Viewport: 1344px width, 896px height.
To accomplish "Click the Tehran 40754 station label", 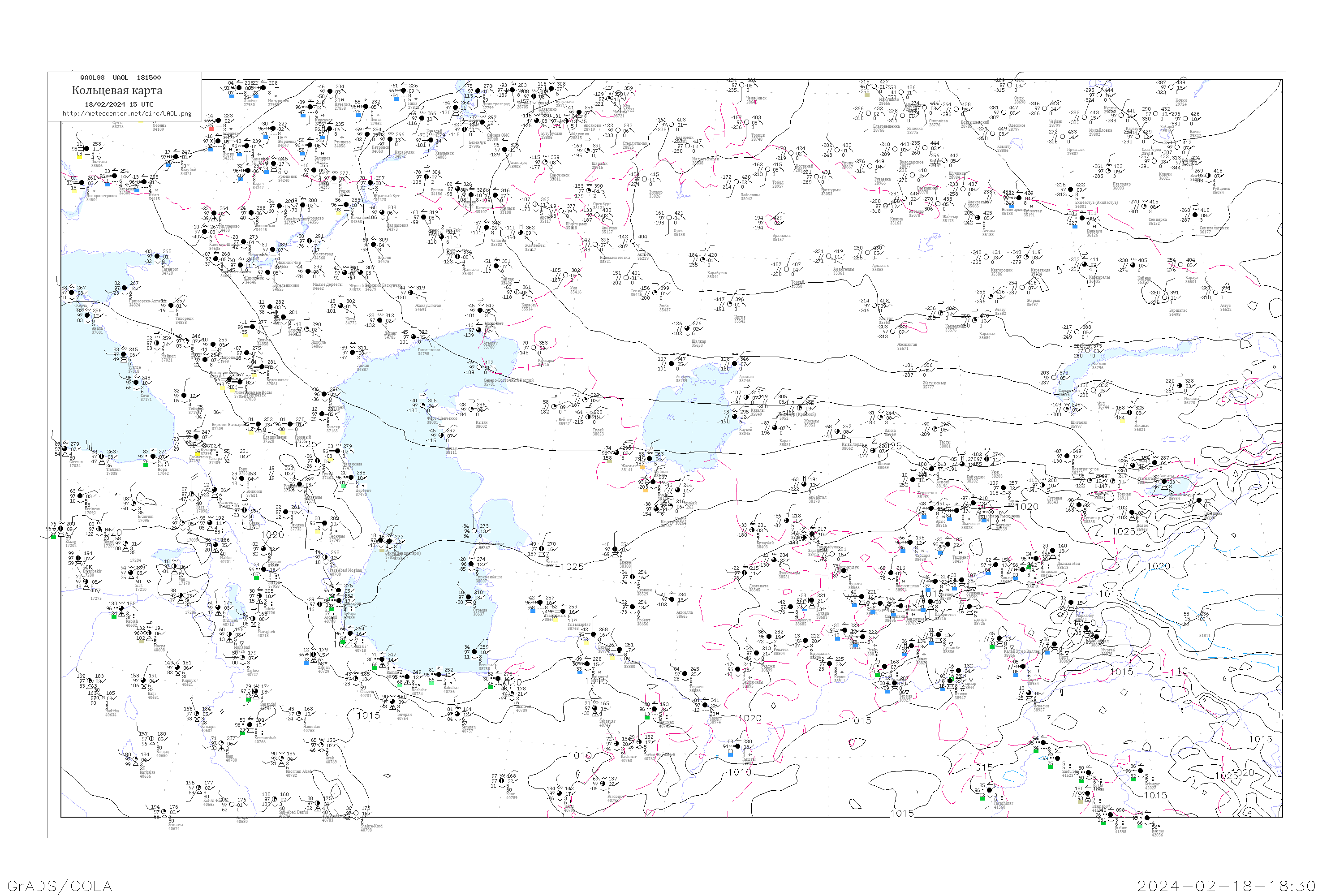I will click(x=404, y=716).
